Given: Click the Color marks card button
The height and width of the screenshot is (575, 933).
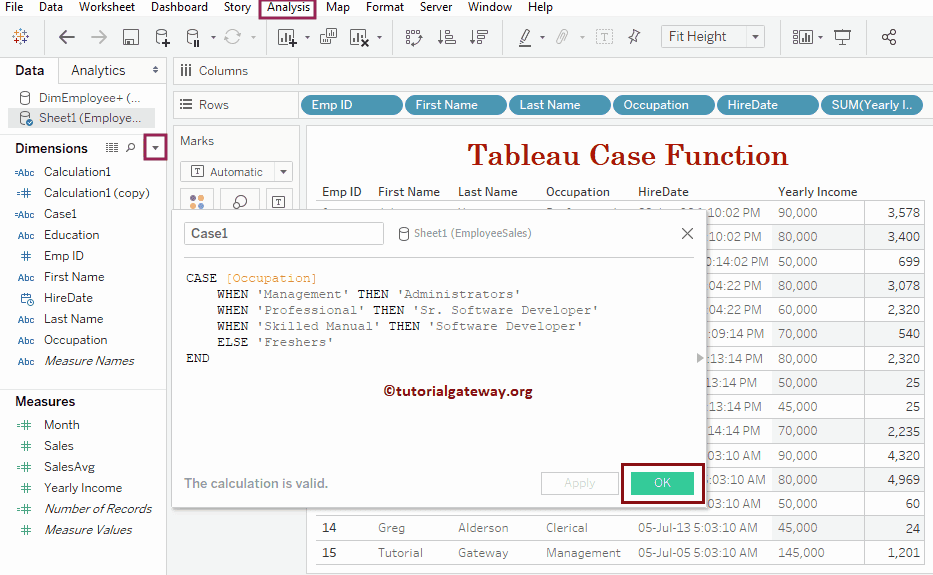Looking at the screenshot, I should tap(197, 201).
